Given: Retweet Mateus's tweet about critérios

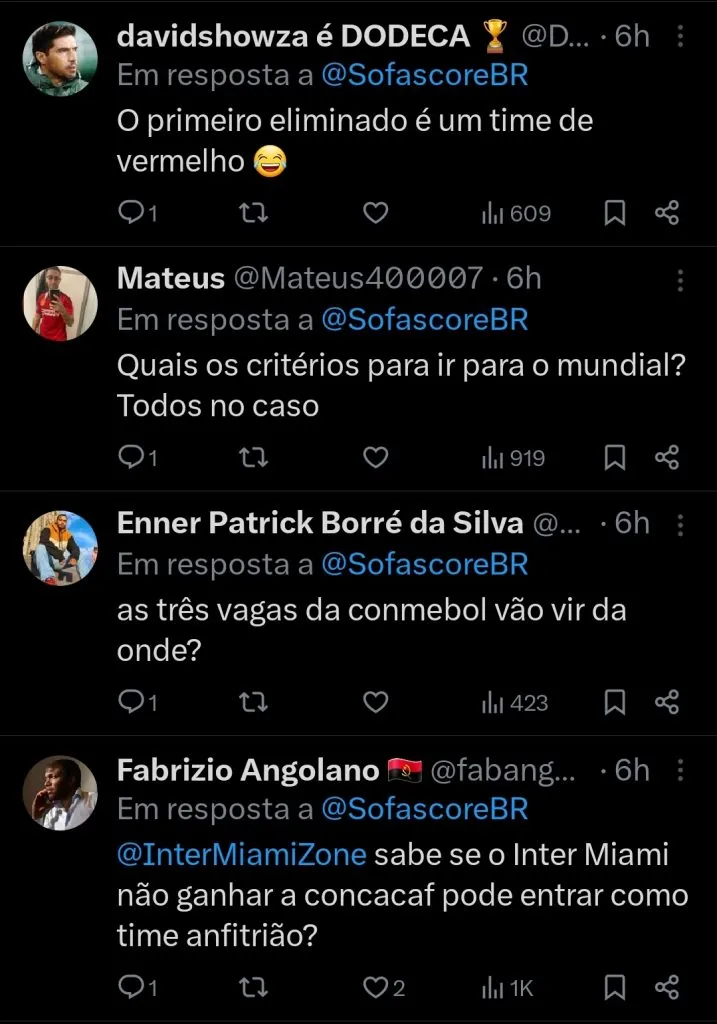Looking at the screenshot, I should pyautogui.click(x=254, y=458).
